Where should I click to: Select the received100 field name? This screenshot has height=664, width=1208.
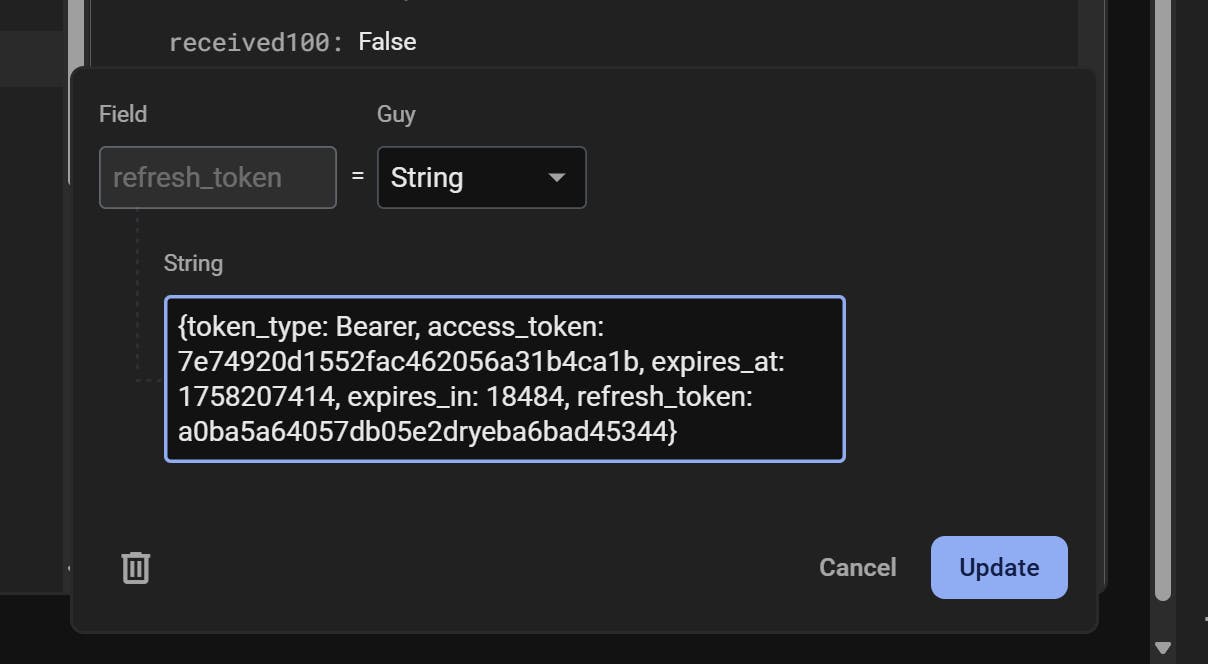point(255,42)
